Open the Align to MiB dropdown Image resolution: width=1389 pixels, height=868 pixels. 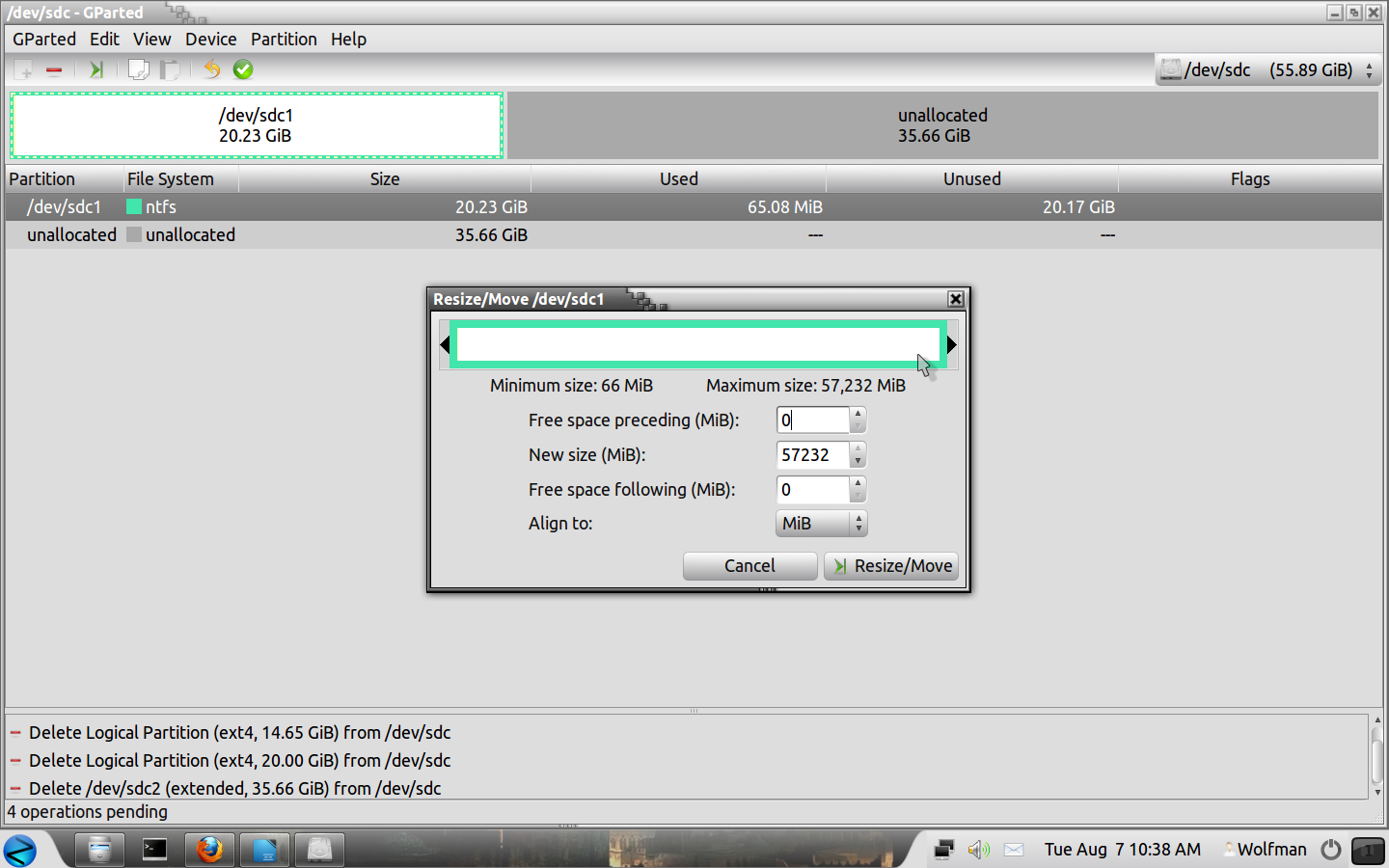(821, 524)
